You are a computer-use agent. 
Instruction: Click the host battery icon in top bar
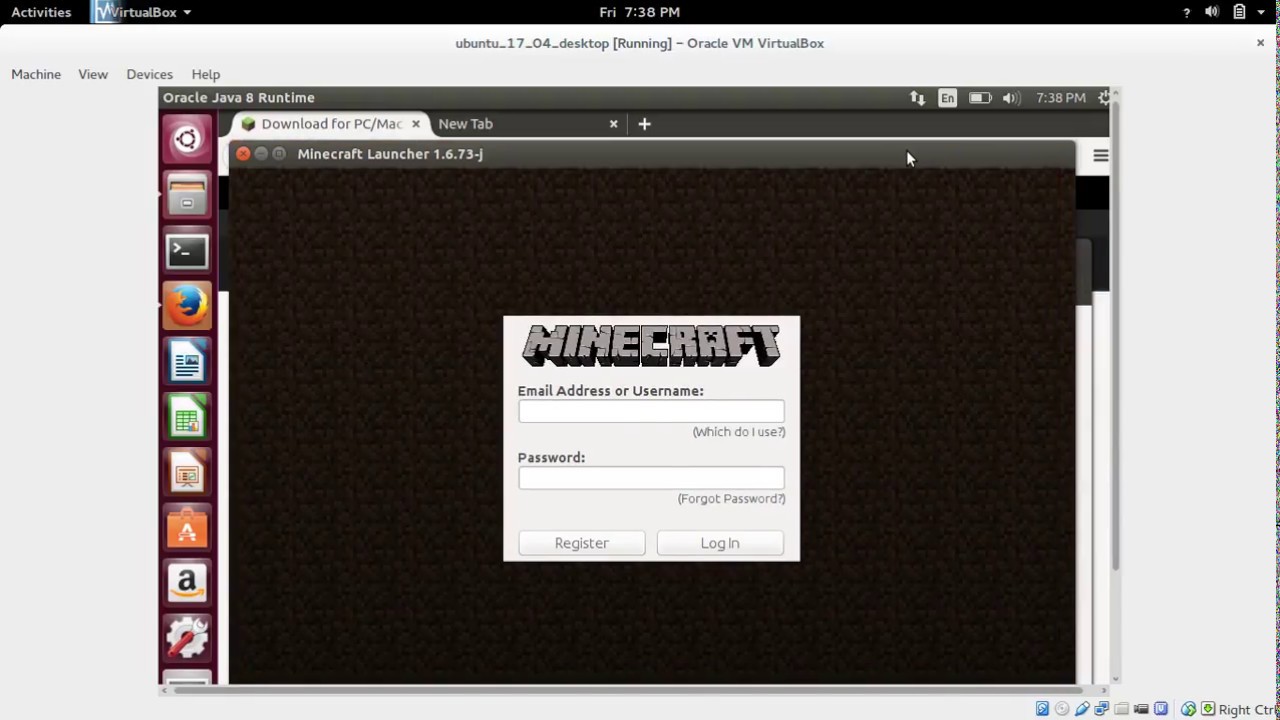click(x=1239, y=12)
